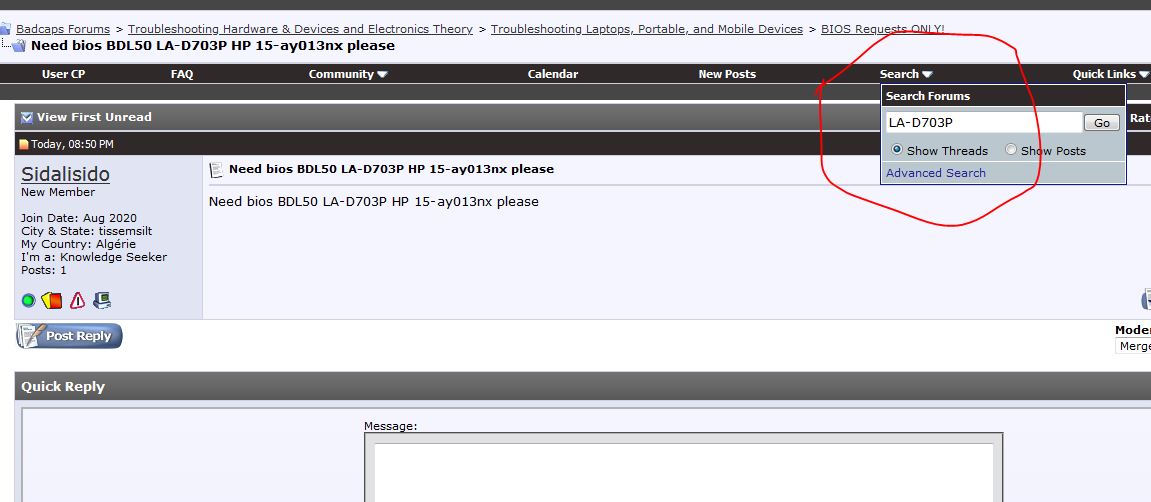Screen dimensions: 1151x502
Task: Open the Sidalisido user profile link
Action: point(65,174)
